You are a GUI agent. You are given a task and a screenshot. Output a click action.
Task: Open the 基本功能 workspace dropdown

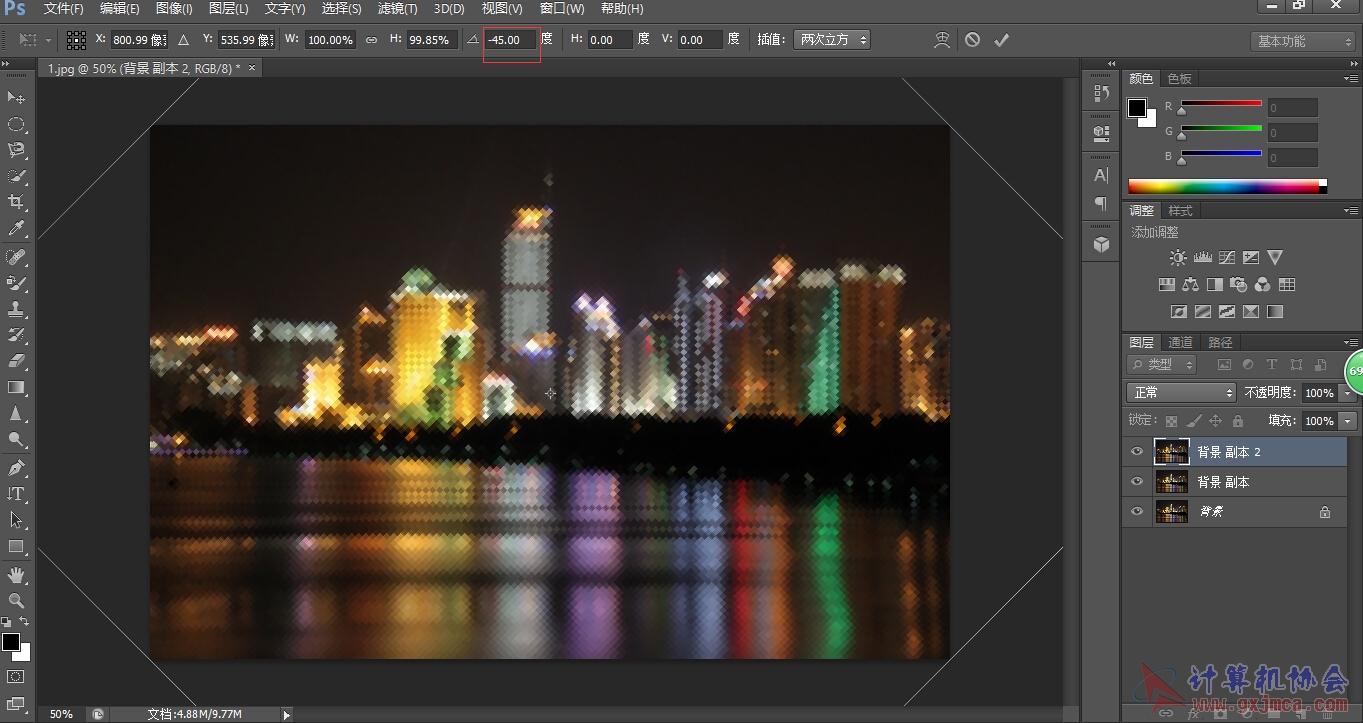coord(1303,41)
